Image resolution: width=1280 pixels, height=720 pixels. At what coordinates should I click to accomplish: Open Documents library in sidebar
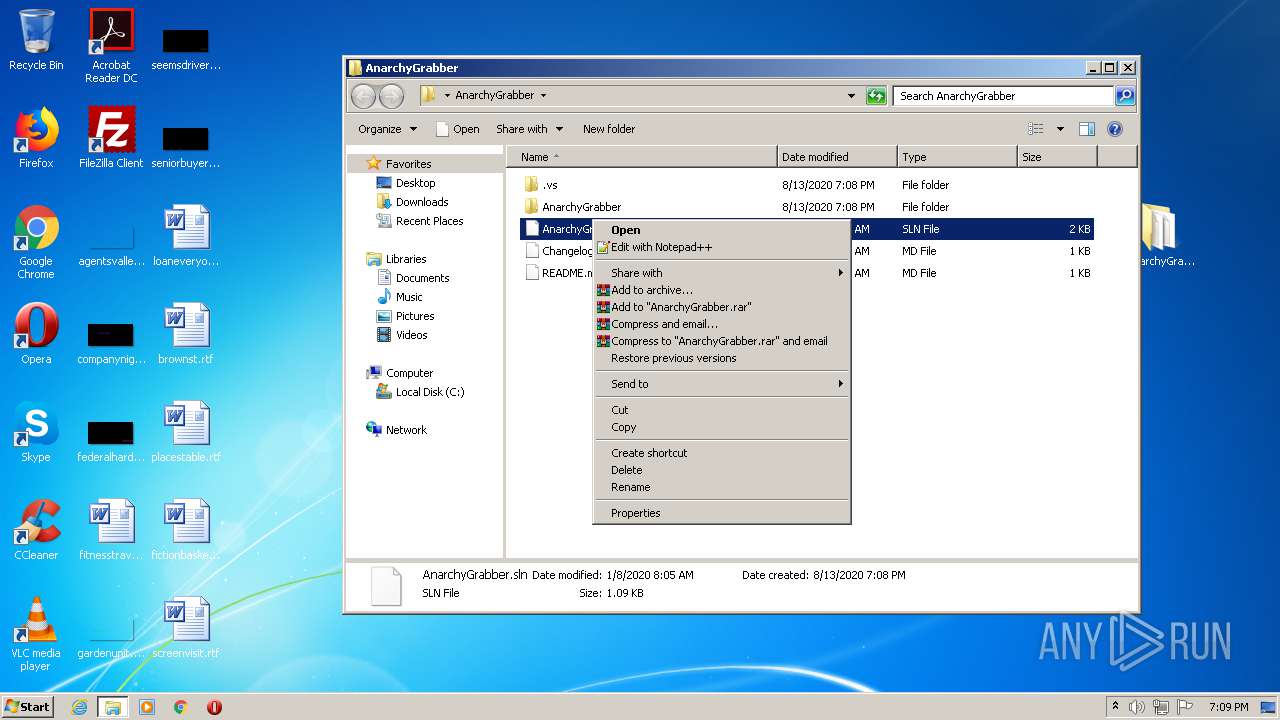tap(413, 278)
